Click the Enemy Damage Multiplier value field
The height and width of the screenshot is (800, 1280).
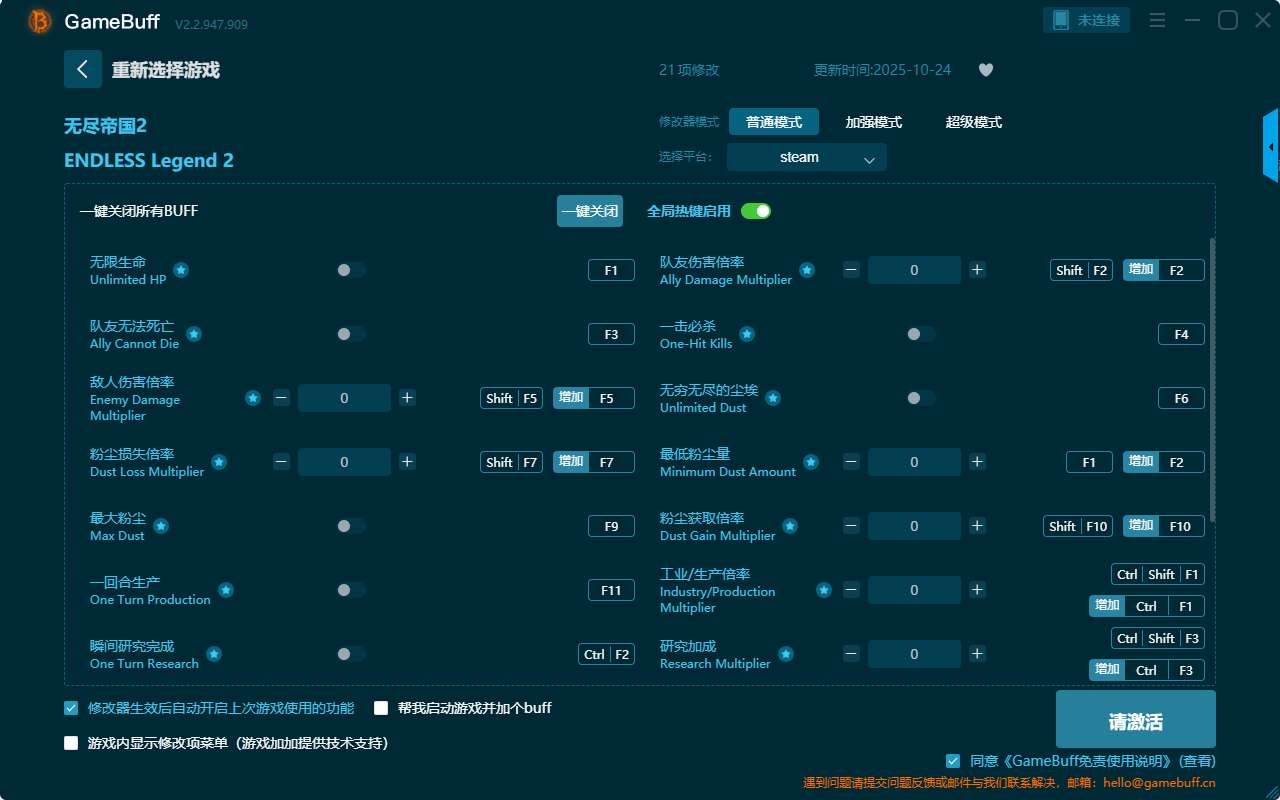(344, 398)
